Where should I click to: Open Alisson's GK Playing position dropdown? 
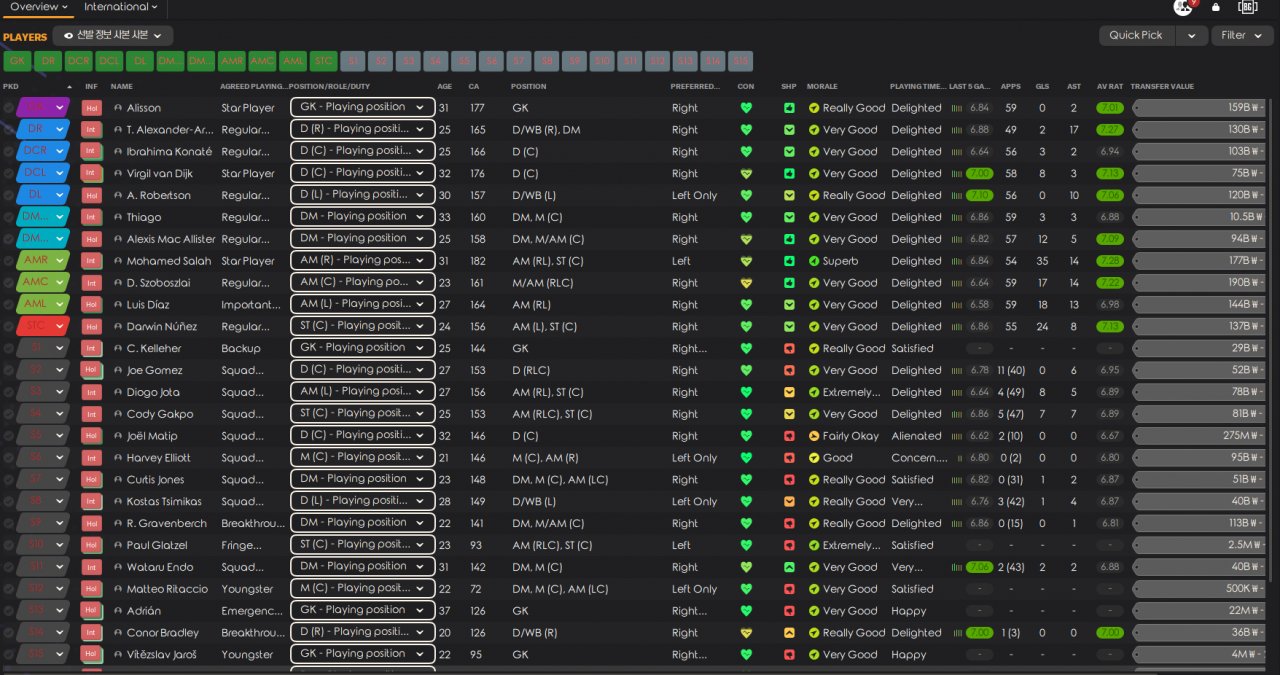[x=363, y=107]
